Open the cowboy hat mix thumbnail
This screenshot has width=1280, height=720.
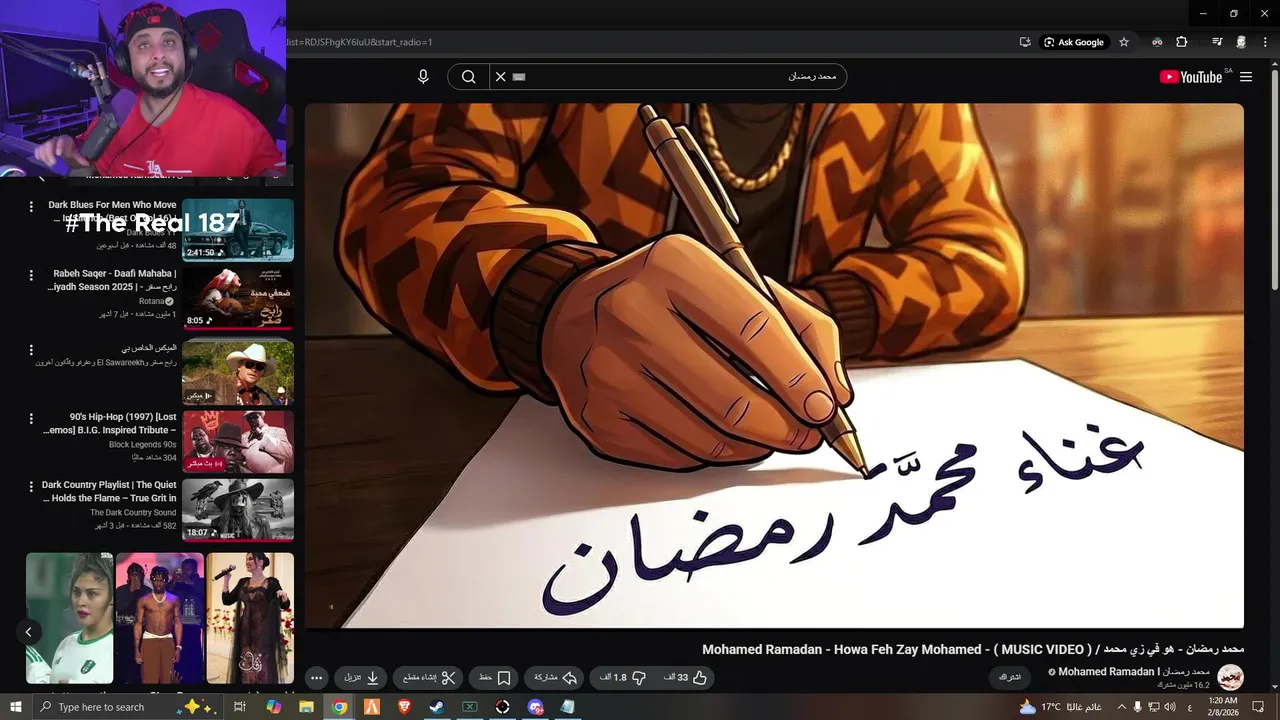pos(238,371)
